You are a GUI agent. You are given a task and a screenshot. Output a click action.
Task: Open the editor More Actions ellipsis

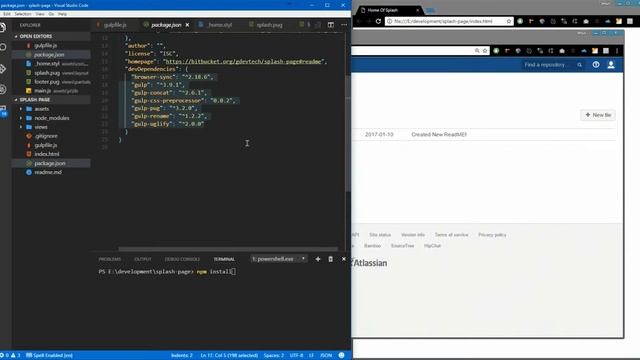pyautogui.click(x=344, y=25)
